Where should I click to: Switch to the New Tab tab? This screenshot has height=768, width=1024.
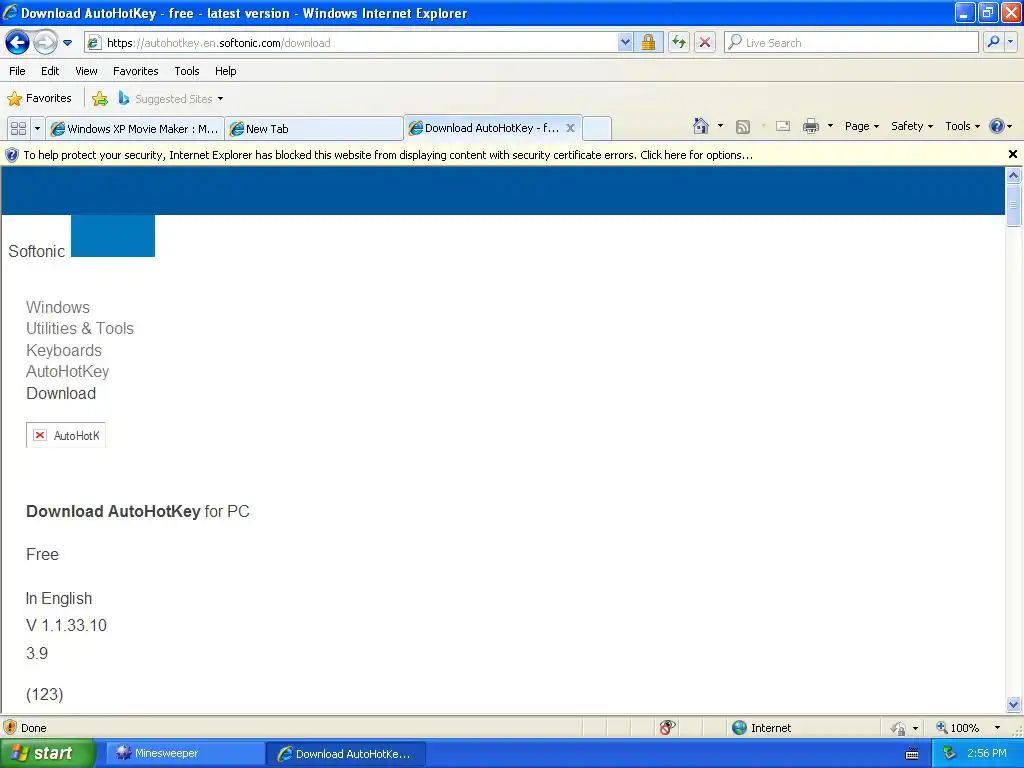(313, 129)
